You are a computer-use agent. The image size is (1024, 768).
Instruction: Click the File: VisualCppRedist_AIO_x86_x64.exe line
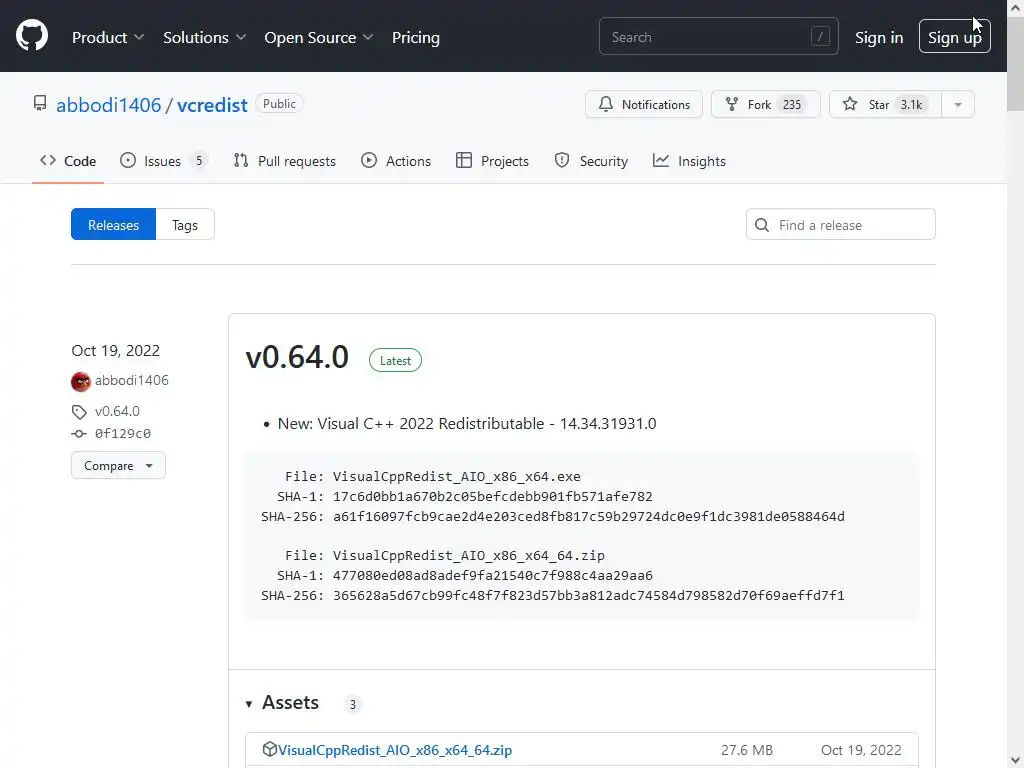tap(432, 477)
